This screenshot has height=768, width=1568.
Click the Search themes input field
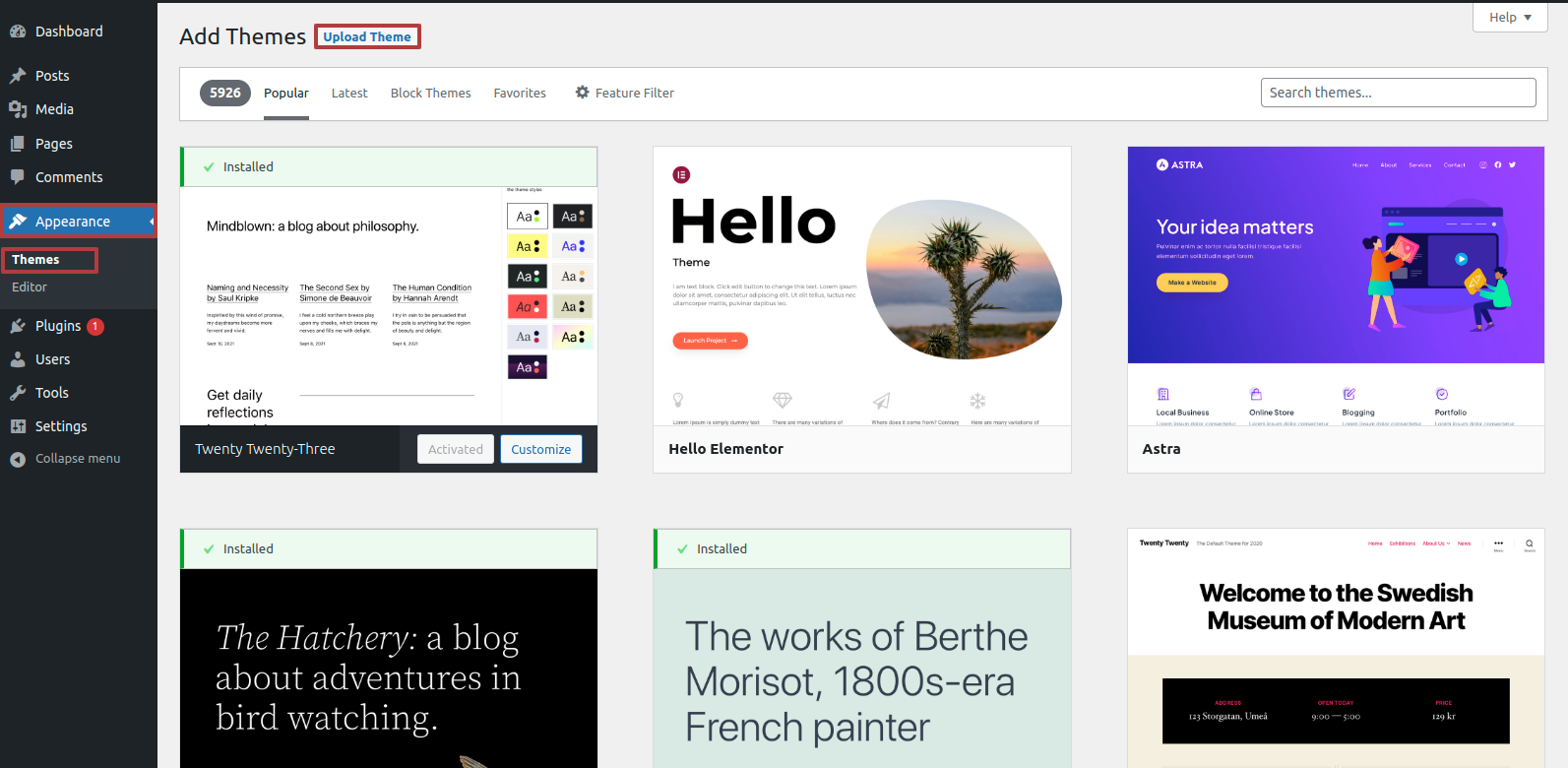1398,93
